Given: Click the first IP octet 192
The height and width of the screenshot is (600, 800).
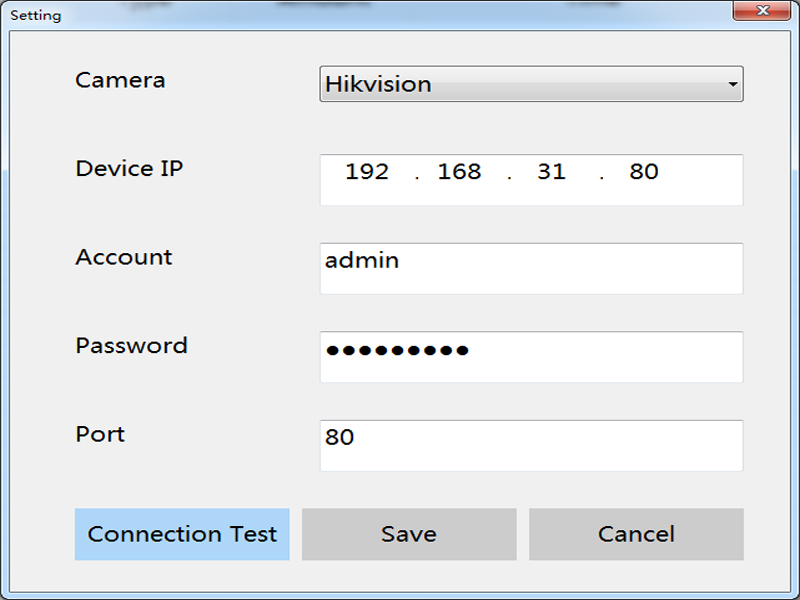Looking at the screenshot, I should 367,172.
